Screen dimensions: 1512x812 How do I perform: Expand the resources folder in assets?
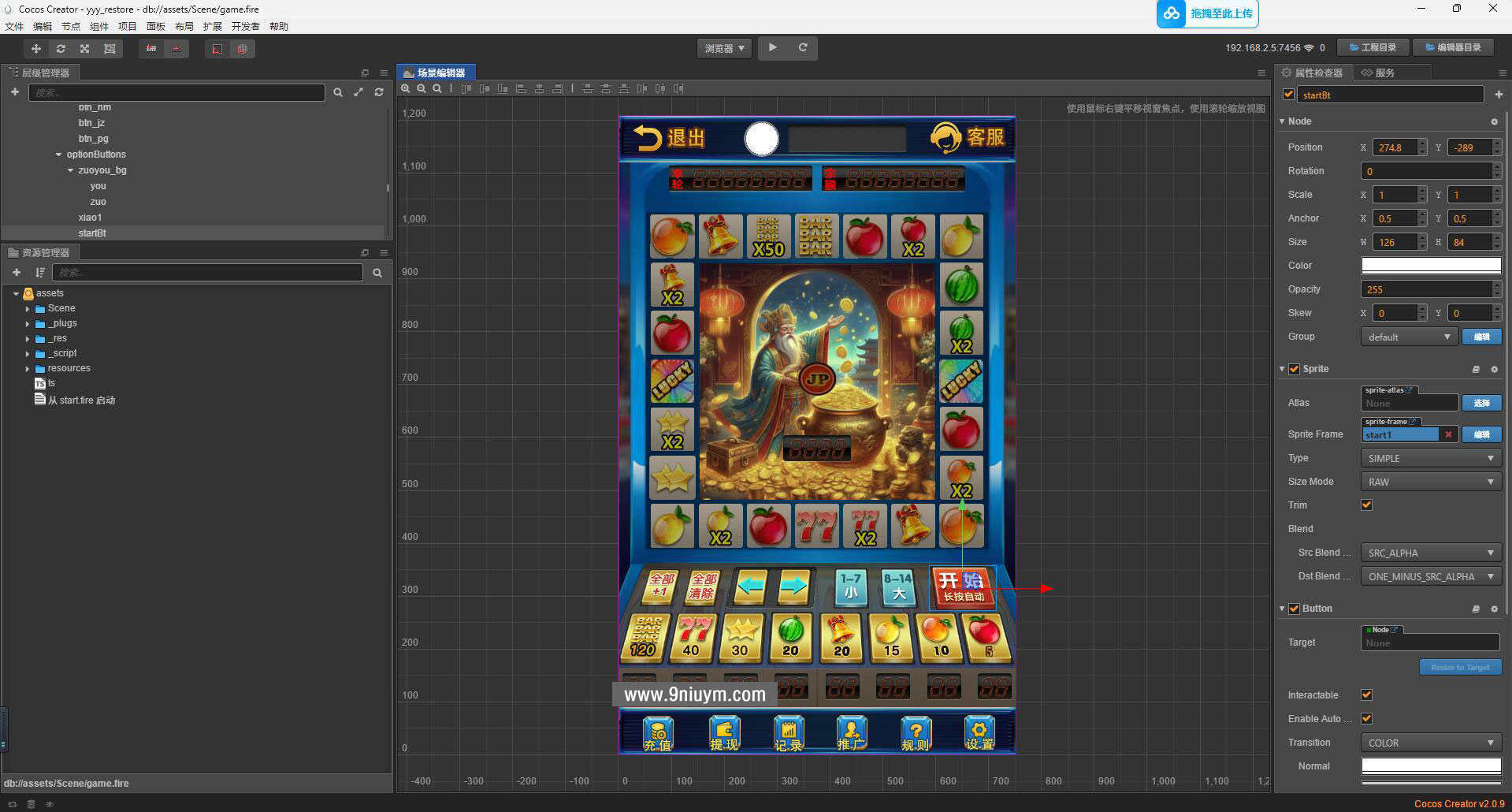tap(28, 368)
